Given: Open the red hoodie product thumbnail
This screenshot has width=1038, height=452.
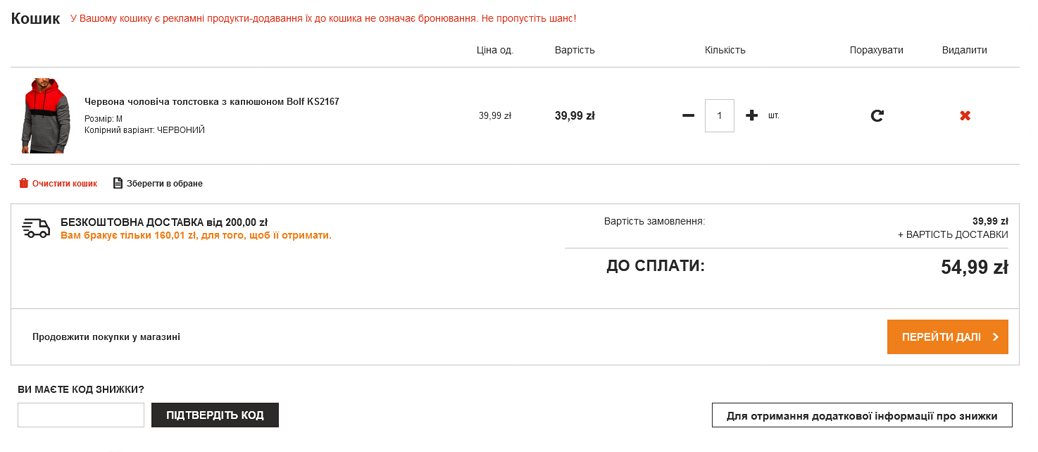Looking at the screenshot, I should pos(45,116).
